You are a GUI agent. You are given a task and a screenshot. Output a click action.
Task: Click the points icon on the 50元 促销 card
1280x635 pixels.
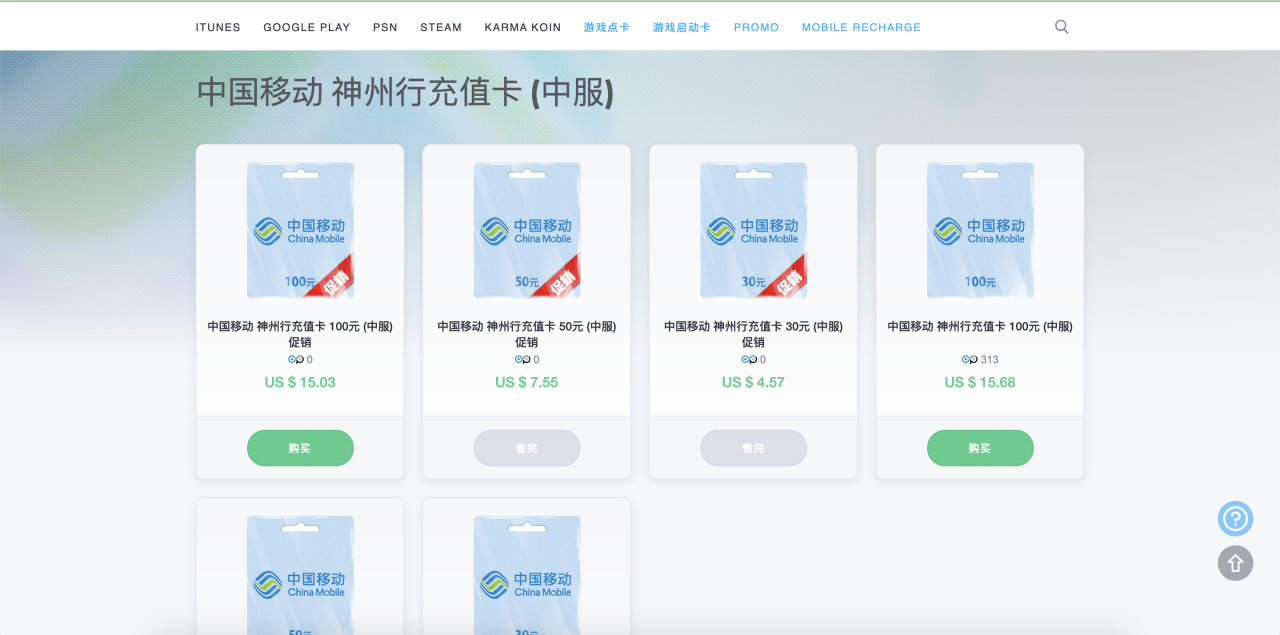pyautogui.click(x=522, y=359)
